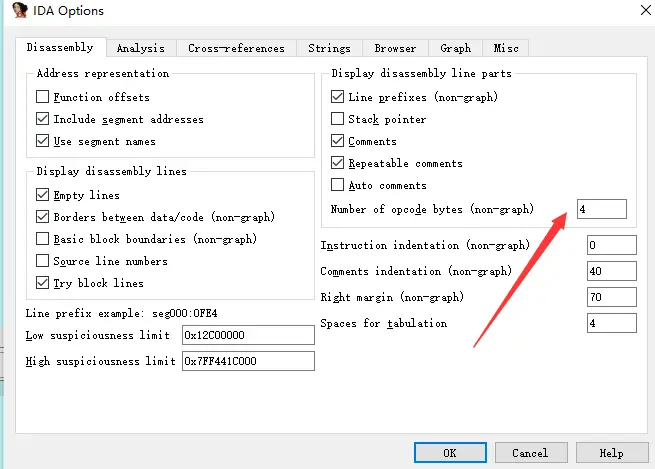Select the Disassembly tab

pyautogui.click(x=60, y=47)
